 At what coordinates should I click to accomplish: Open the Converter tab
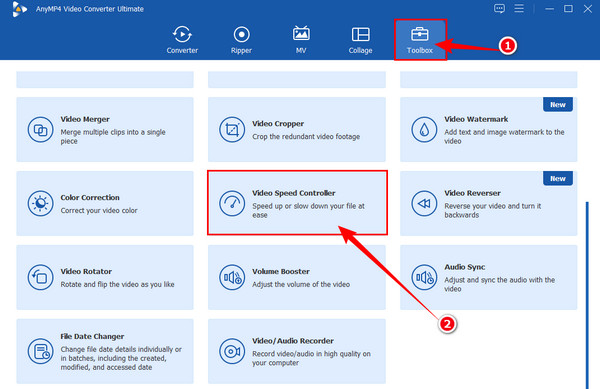(x=182, y=40)
